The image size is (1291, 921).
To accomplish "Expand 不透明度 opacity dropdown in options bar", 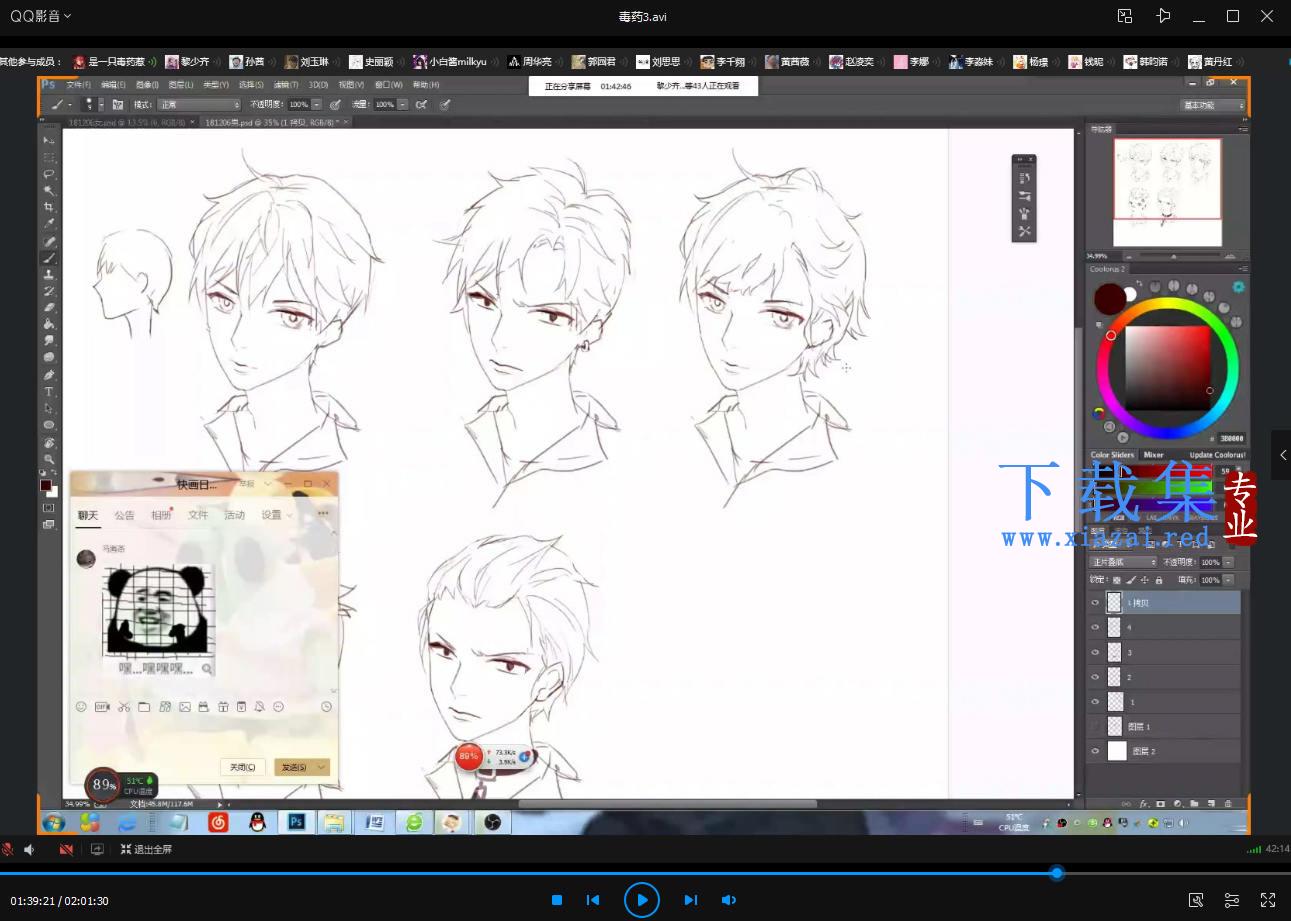I will click(317, 104).
